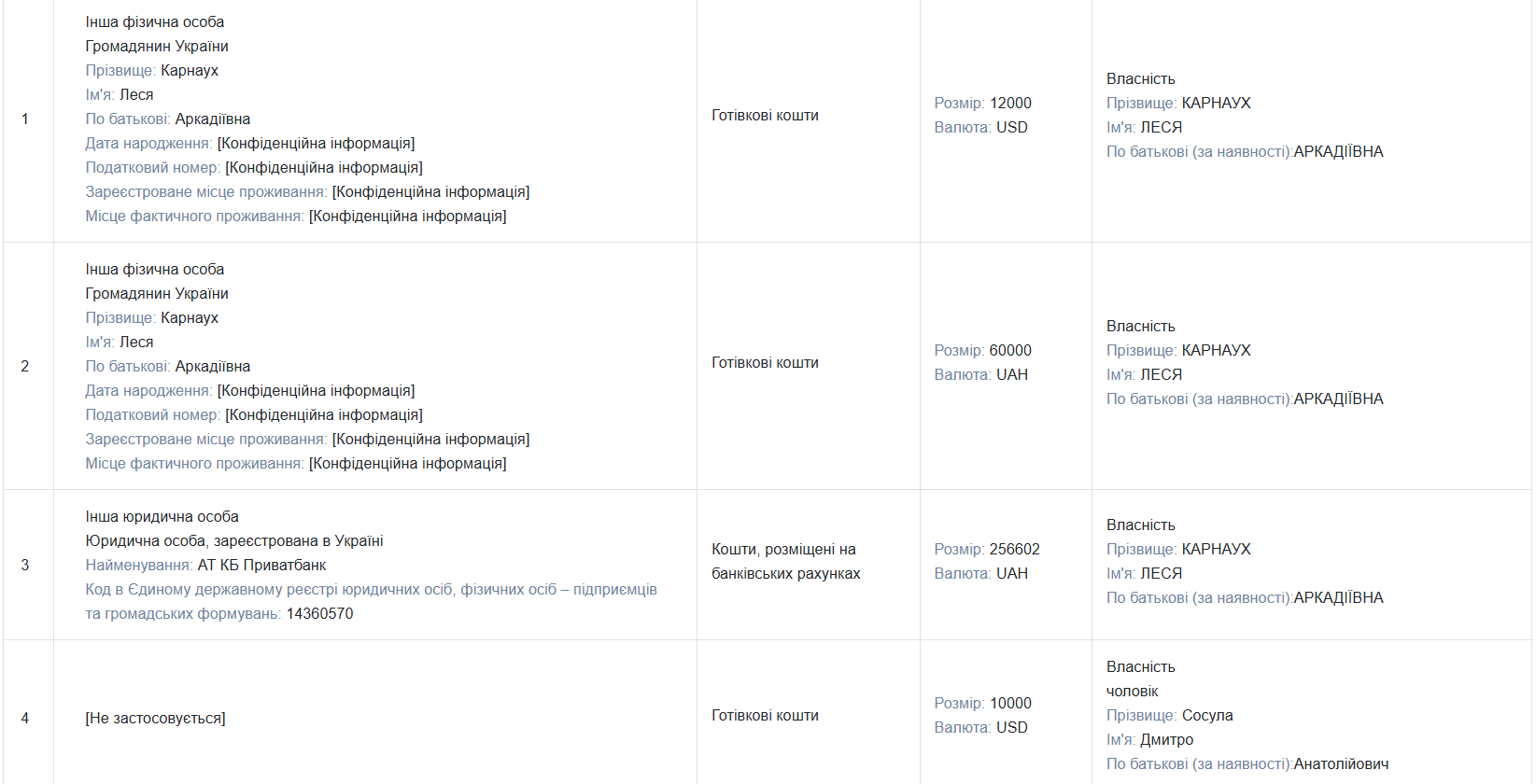The width and height of the screenshot is (1536, 784).
Task: Click row number 1 cell
Action: [x=28, y=119]
